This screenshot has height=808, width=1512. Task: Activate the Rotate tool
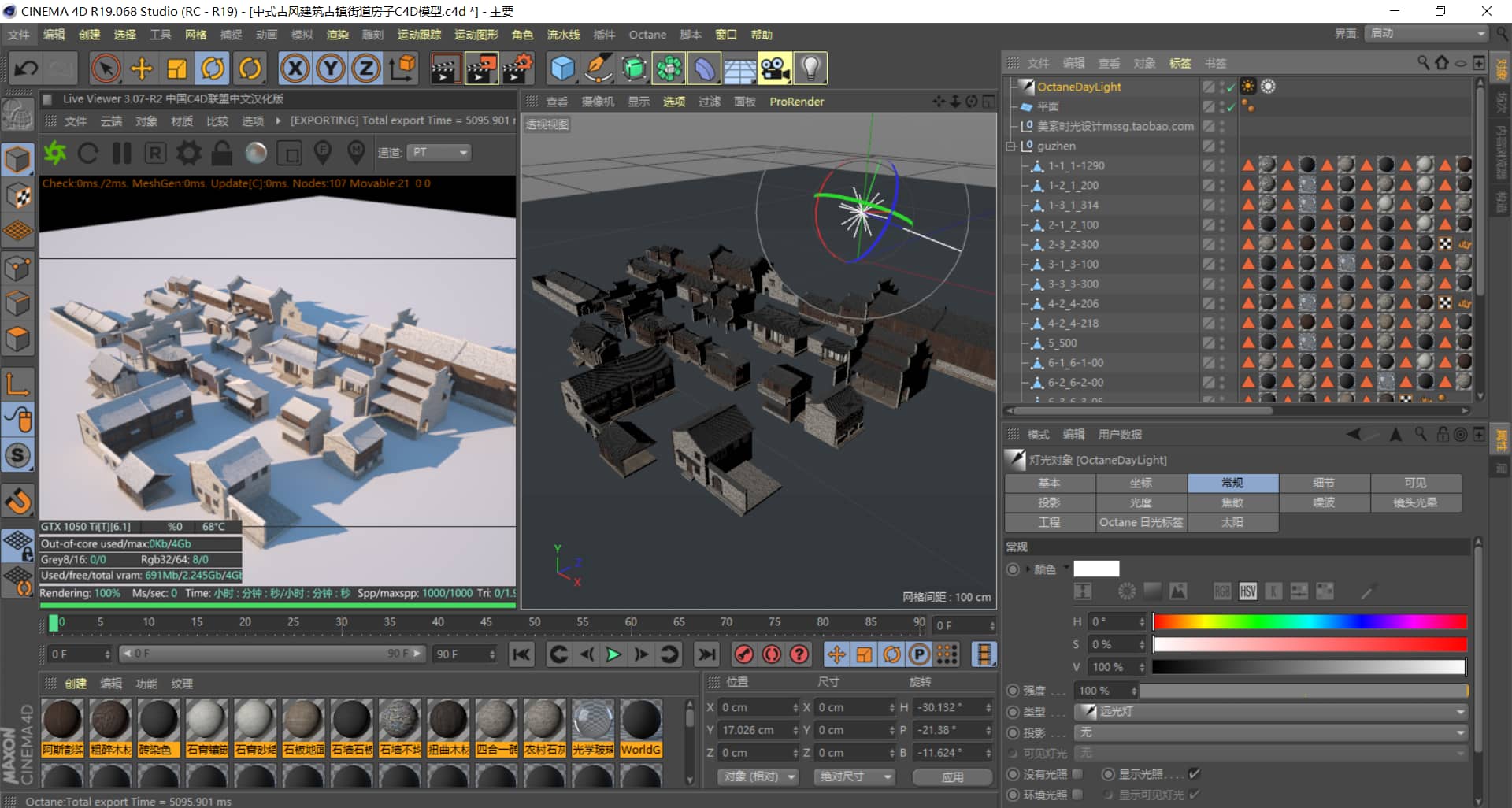click(x=213, y=69)
